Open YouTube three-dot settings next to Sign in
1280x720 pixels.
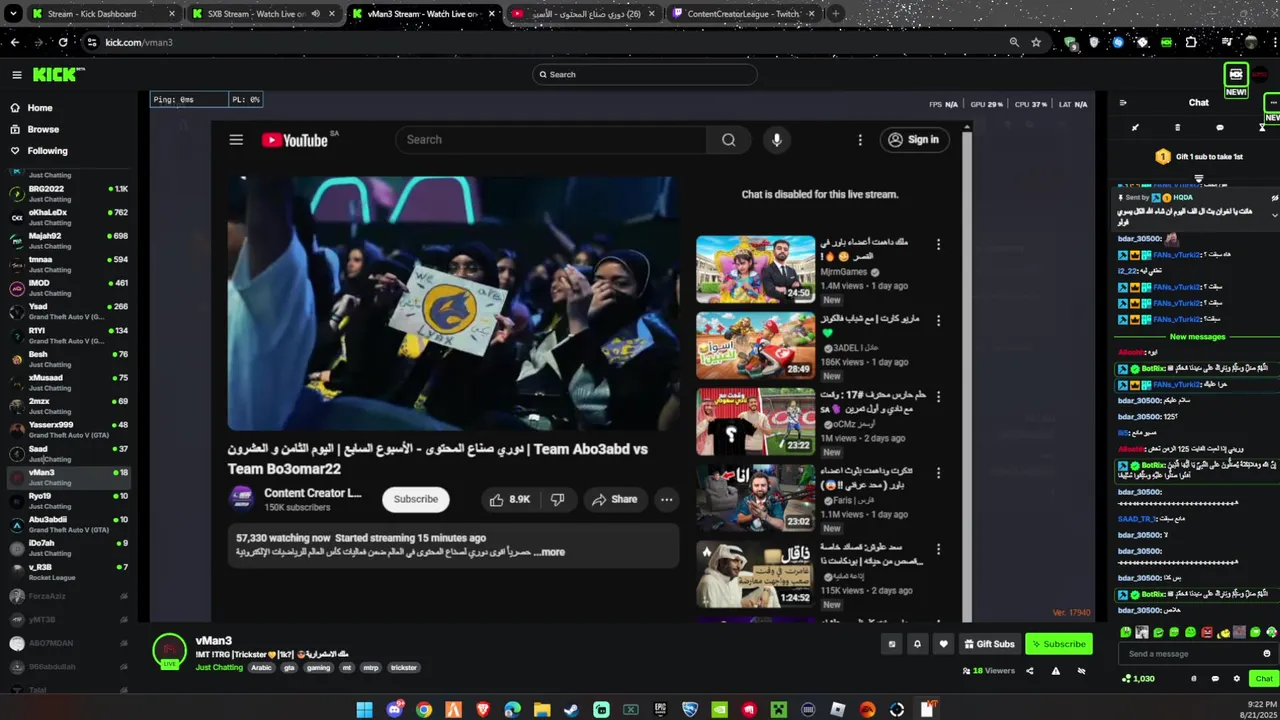coord(860,140)
